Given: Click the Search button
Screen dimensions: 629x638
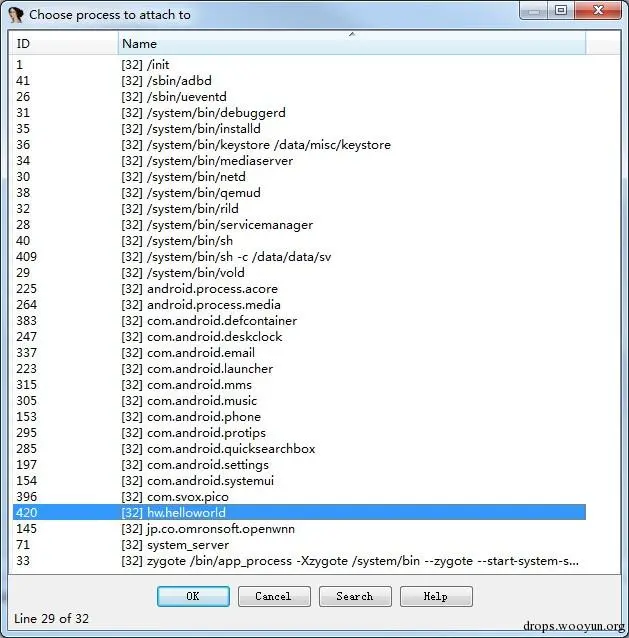Looking at the screenshot, I should [355, 596].
